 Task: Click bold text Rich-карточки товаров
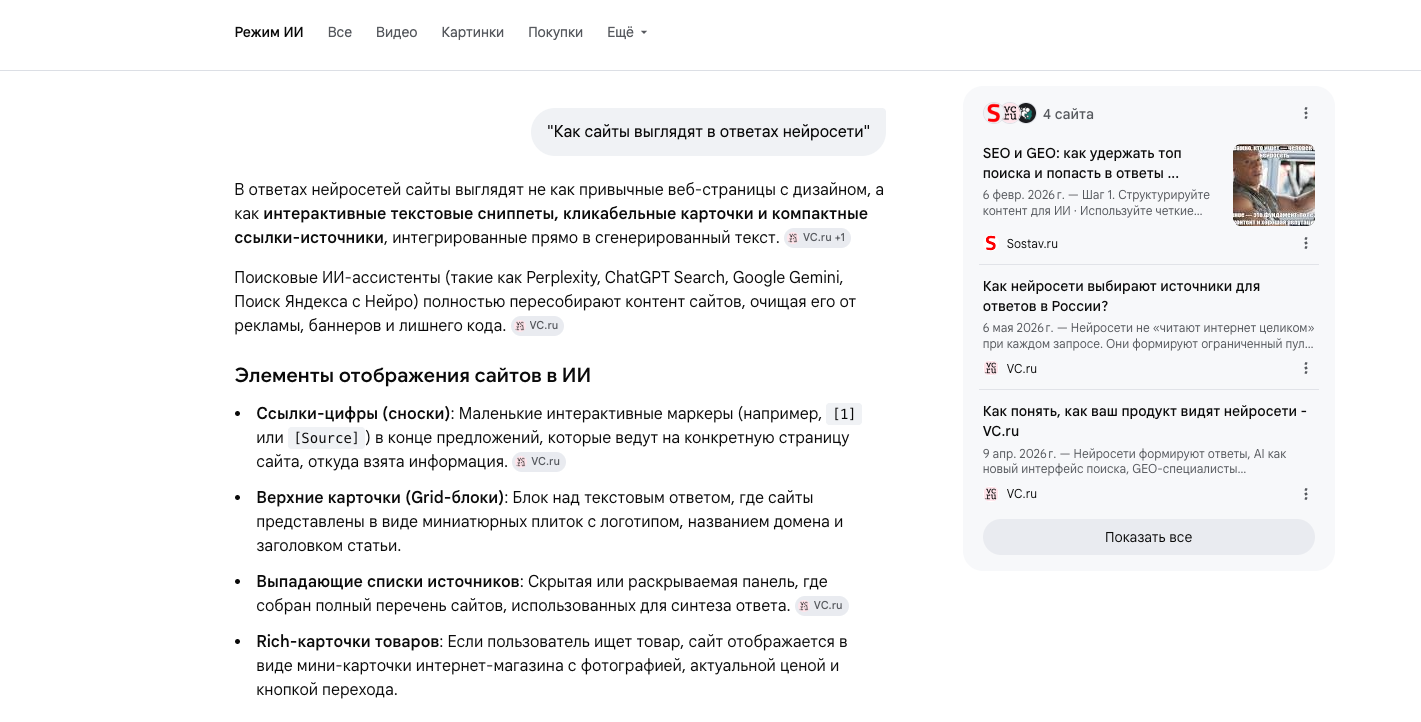(347, 642)
